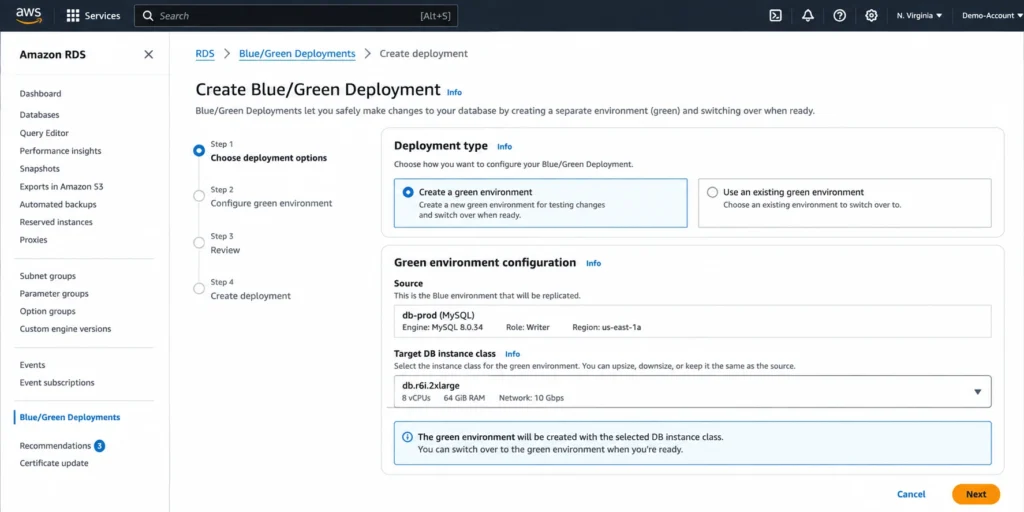This screenshot has width=1024, height=512.
Task: Open Exports in Amazon S3
Action: pos(61,186)
